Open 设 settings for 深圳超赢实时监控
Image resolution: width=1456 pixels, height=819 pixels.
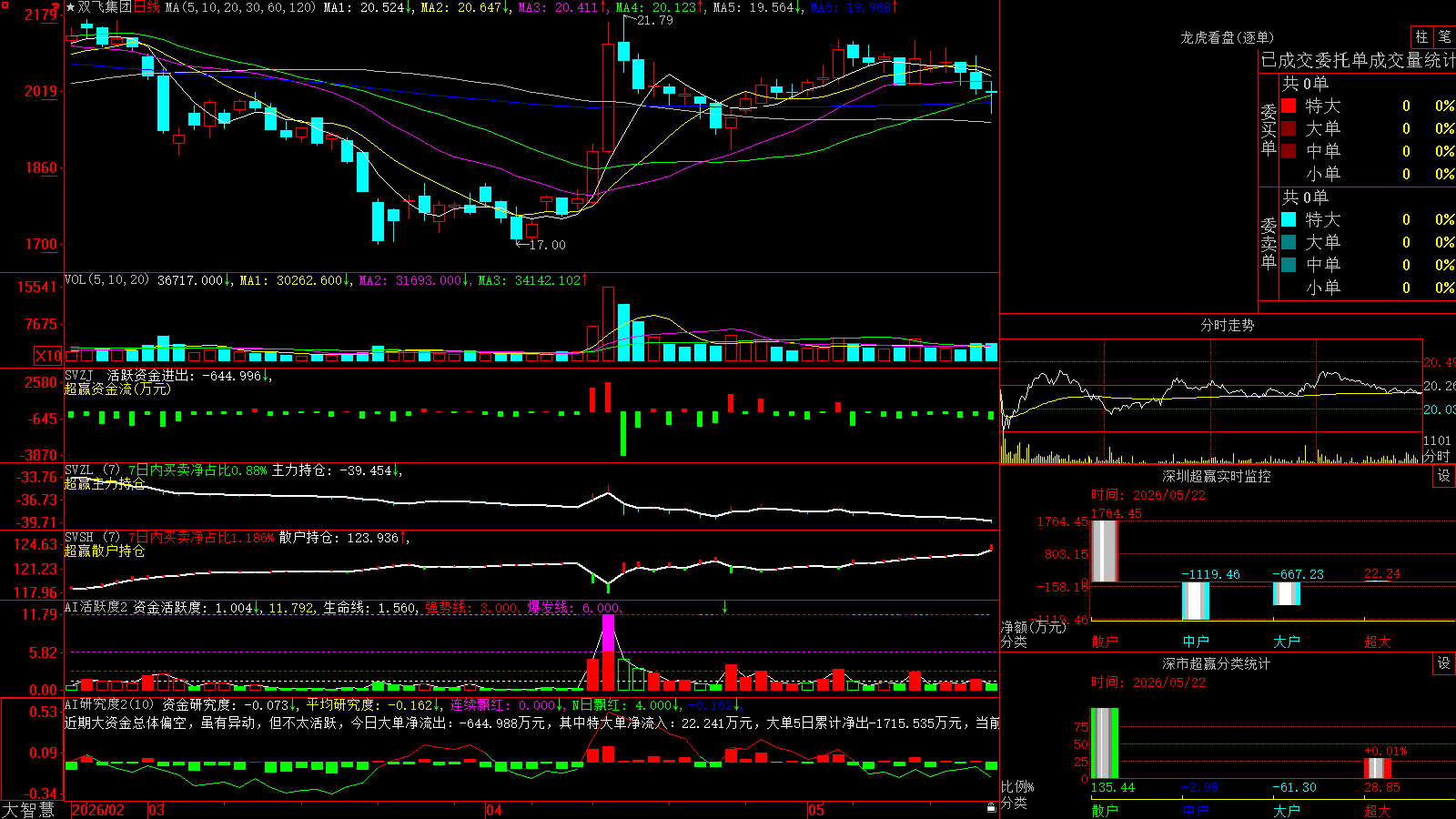[x=1443, y=476]
